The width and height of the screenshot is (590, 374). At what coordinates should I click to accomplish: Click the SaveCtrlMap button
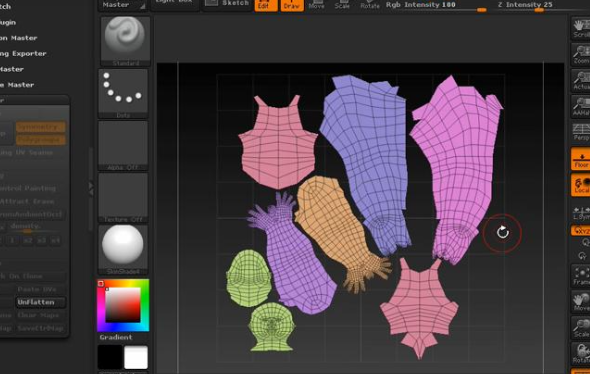click(x=41, y=328)
